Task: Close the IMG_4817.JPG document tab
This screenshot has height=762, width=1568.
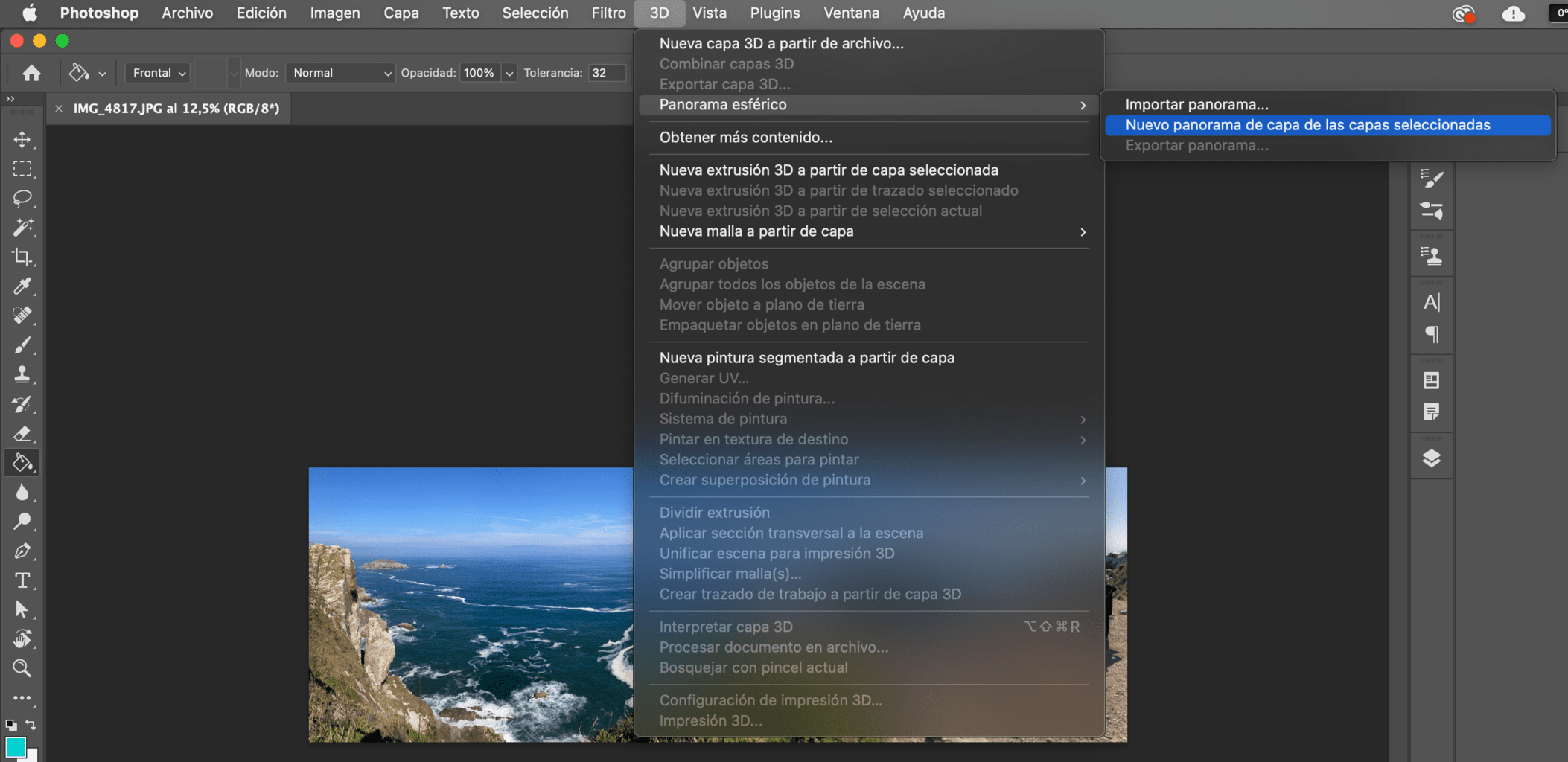Action: point(59,109)
